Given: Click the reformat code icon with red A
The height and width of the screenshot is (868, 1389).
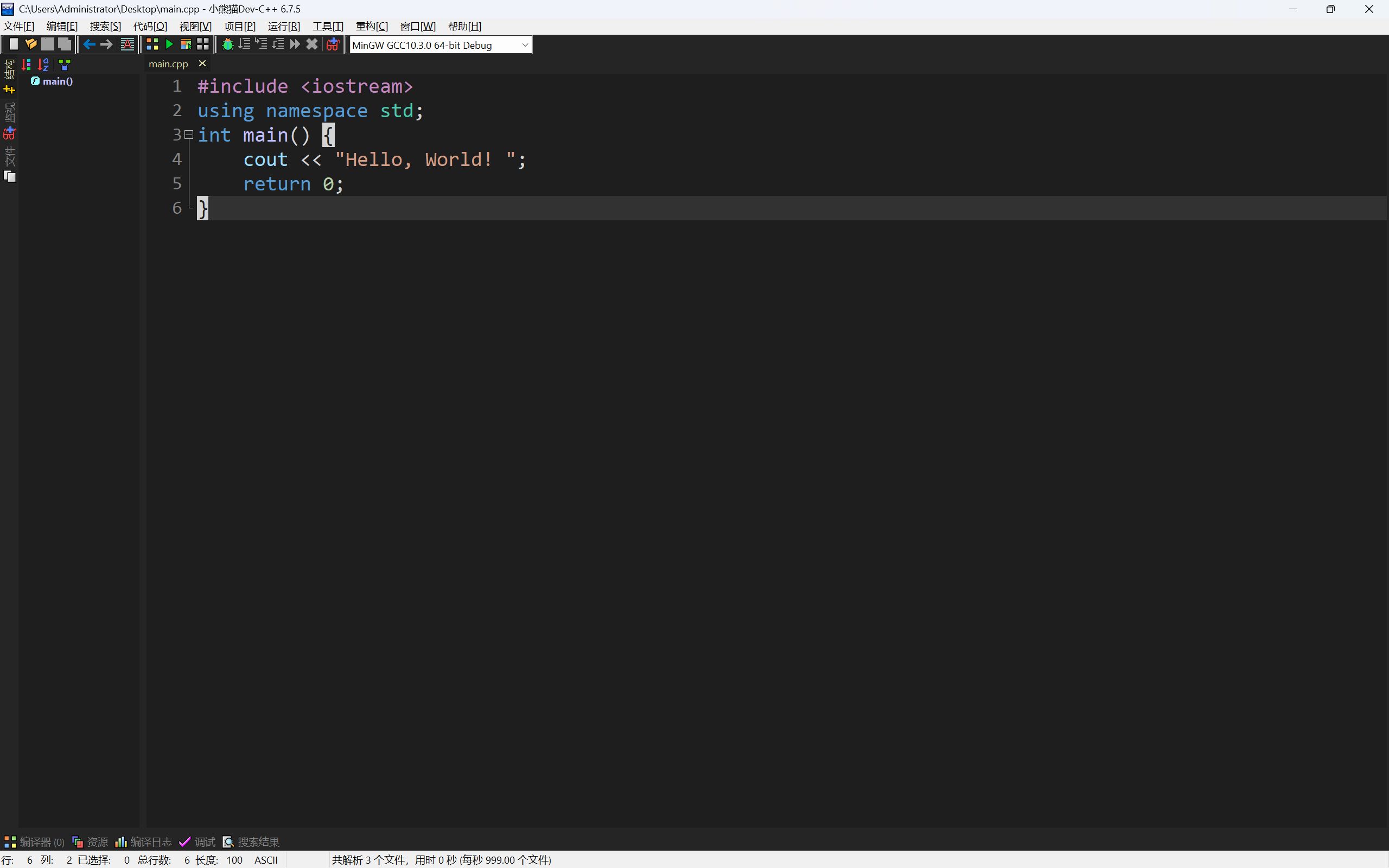Looking at the screenshot, I should pyautogui.click(x=127, y=44).
